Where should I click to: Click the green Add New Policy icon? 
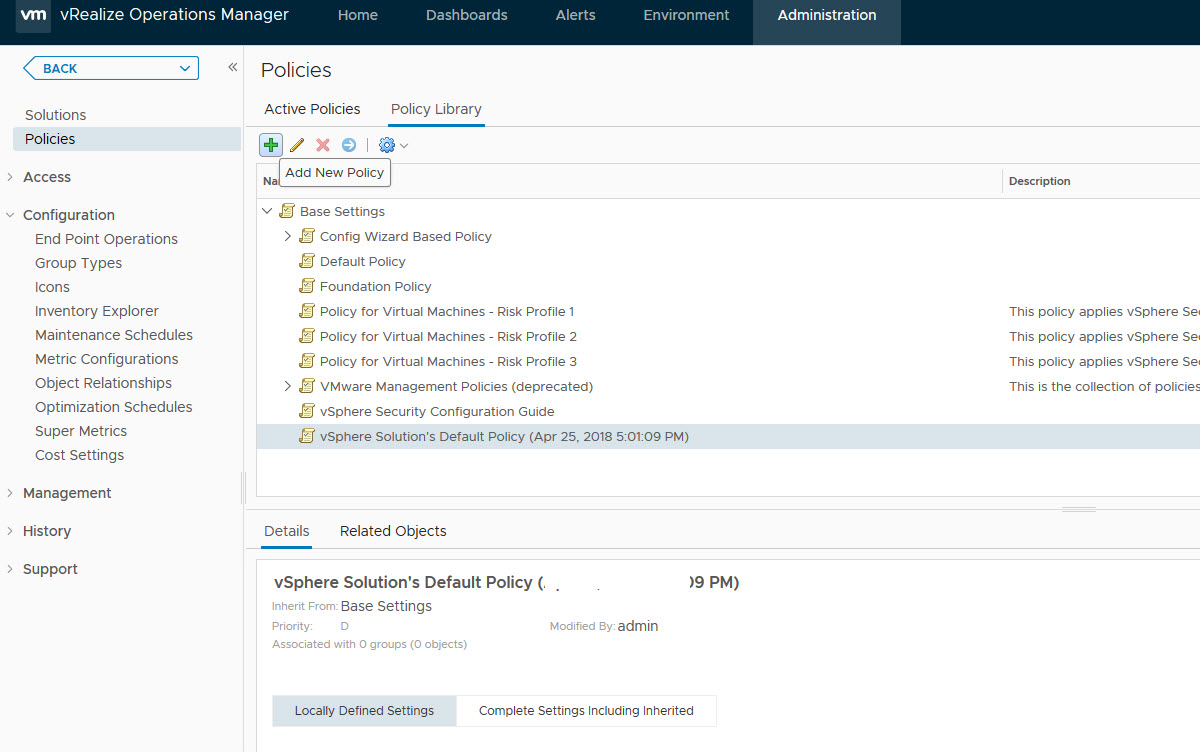point(271,145)
